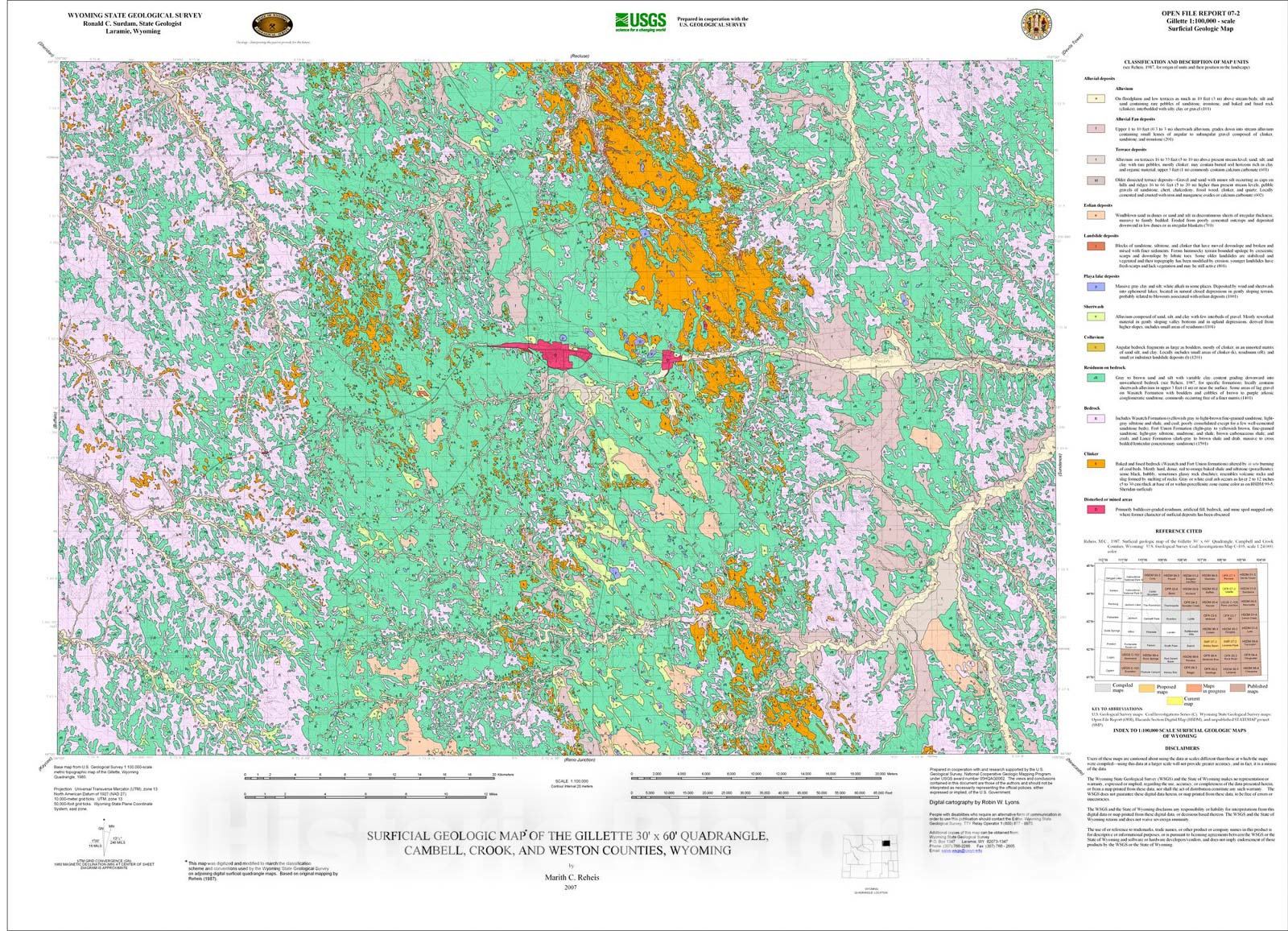Click the kilometers scale bar
1288x931 pixels.
pos(369,776)
